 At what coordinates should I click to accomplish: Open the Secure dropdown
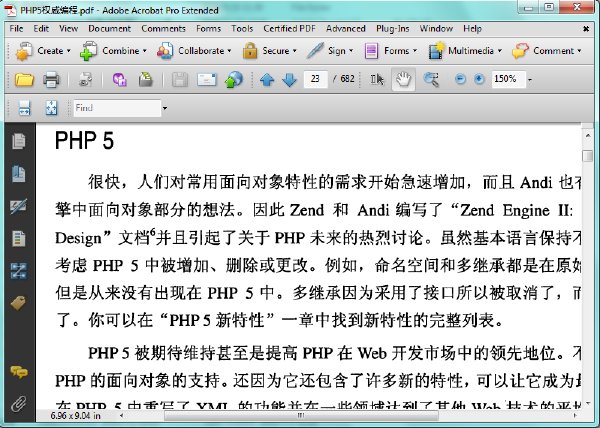(270, 51)
